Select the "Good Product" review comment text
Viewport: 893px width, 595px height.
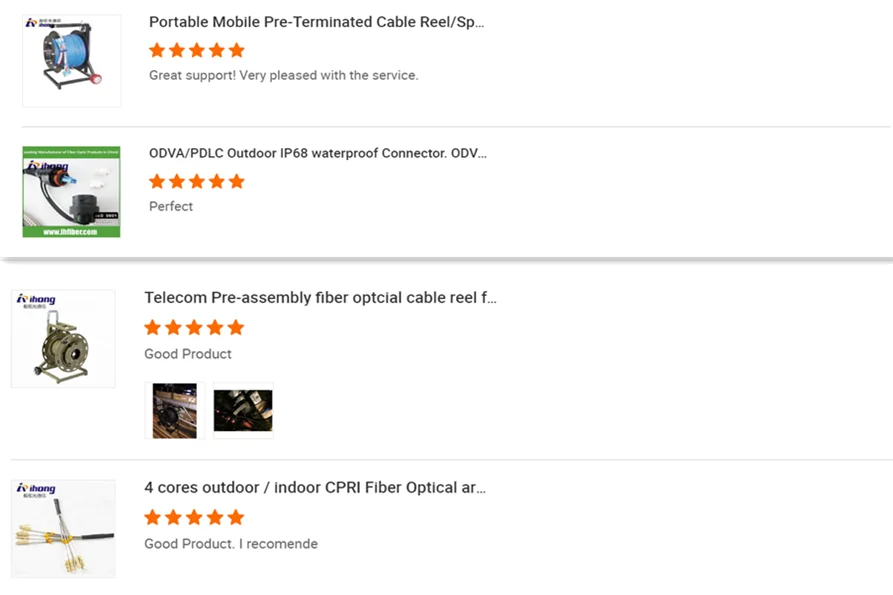click(x=188, y=354)
